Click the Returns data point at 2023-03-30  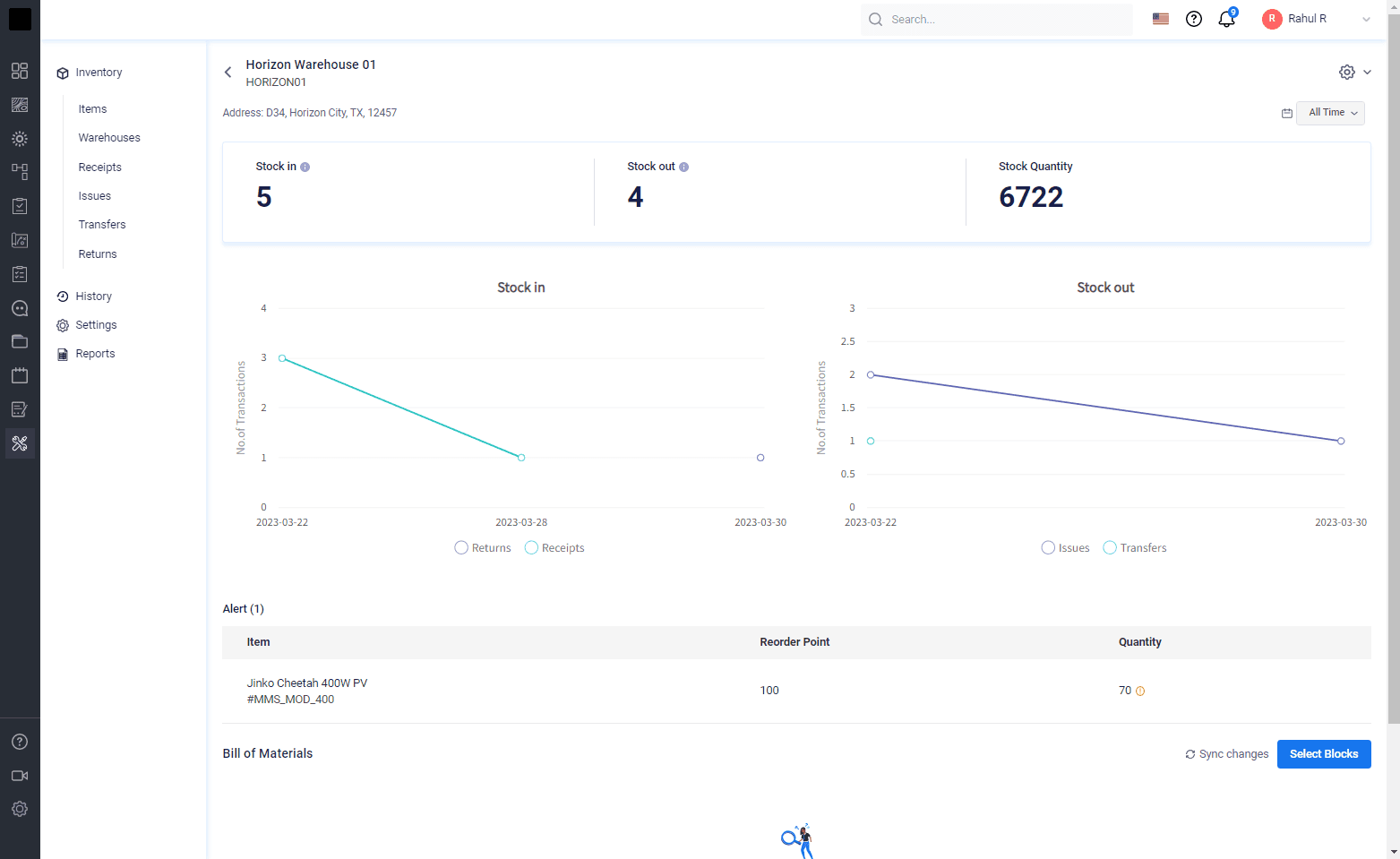pos(760,458)
